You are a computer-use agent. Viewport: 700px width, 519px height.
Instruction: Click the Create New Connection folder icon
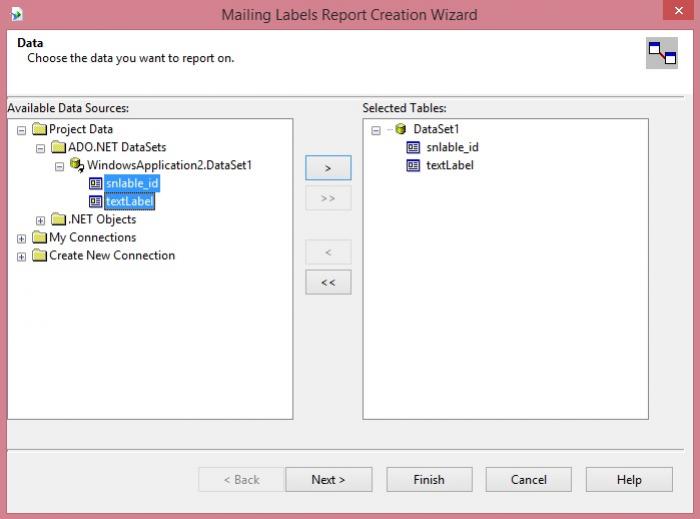pos(39,255)
